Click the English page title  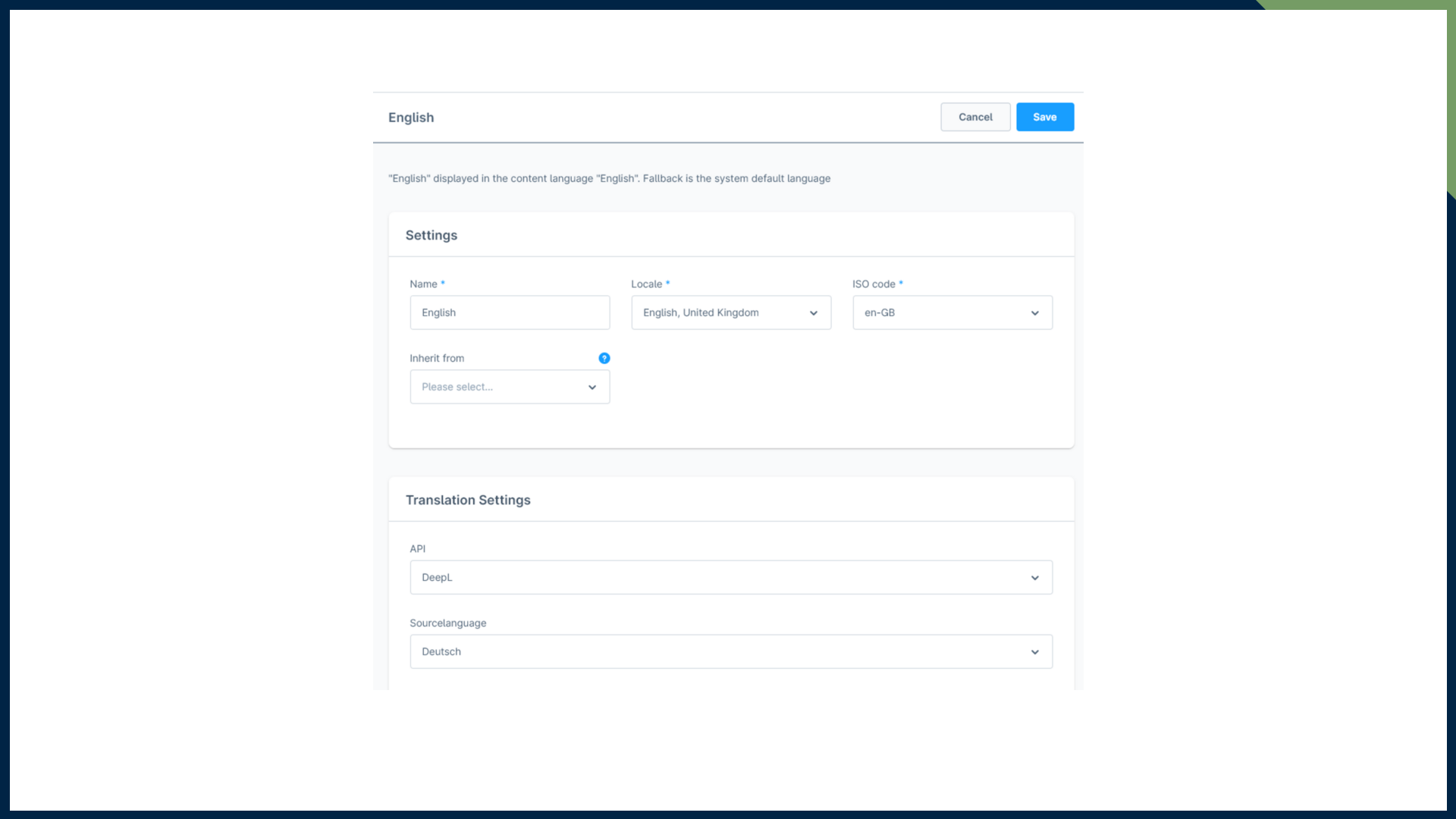pyautogui.click(x=411, y=118)
